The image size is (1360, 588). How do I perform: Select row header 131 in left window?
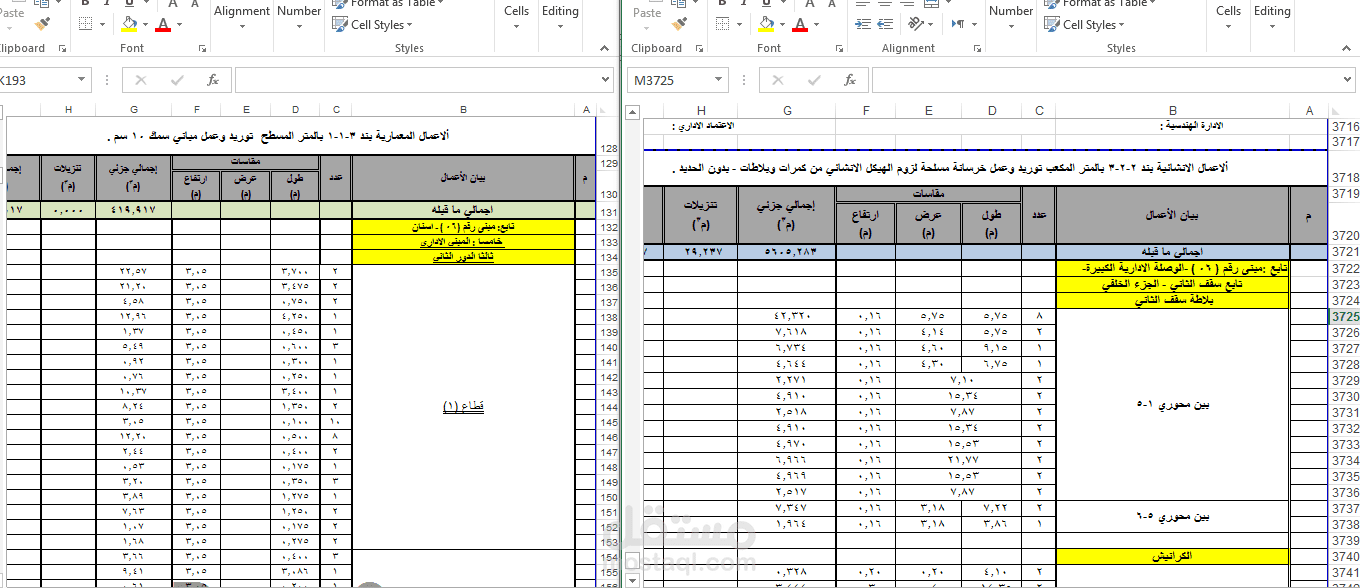tap(608, 211)
